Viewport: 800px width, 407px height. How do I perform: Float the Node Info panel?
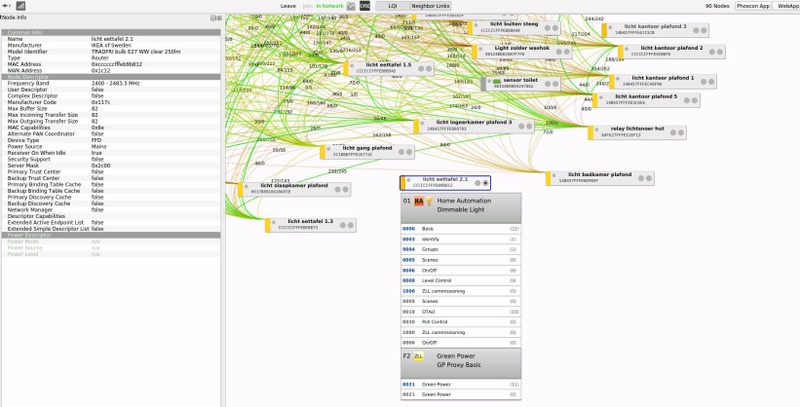pos(213,18)
